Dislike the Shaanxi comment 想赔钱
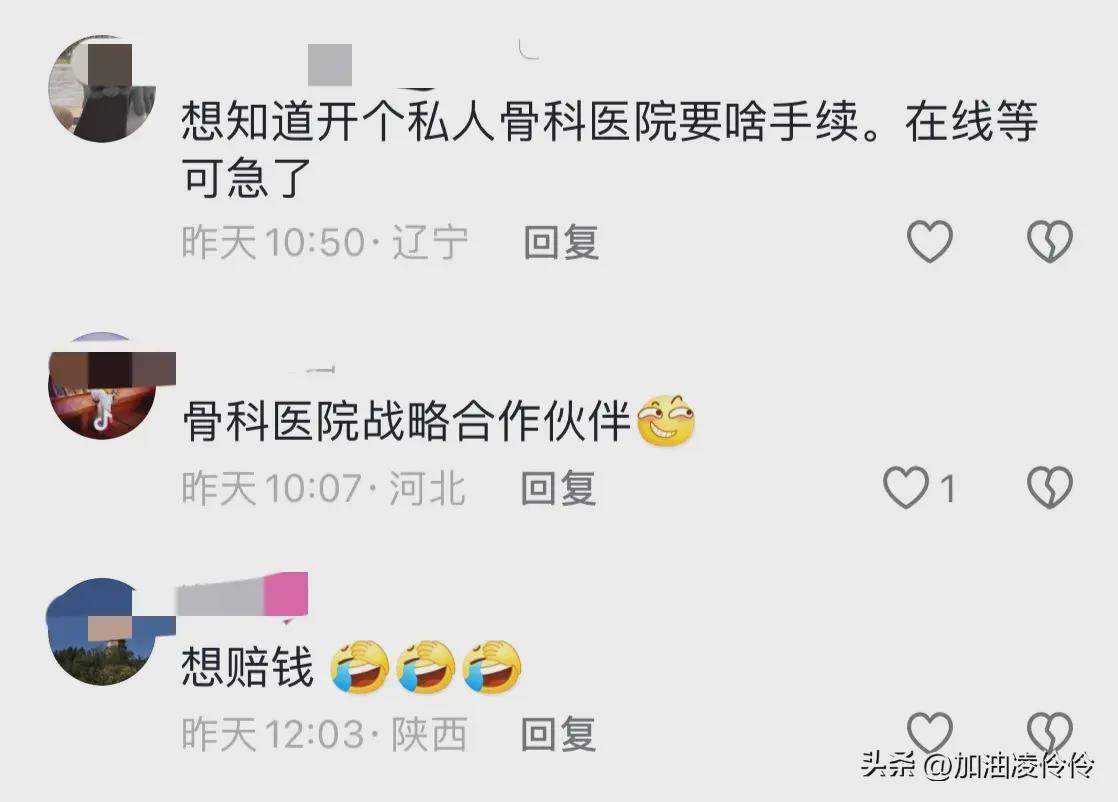The image size is (1118, 802). [x=1050, y=731]
